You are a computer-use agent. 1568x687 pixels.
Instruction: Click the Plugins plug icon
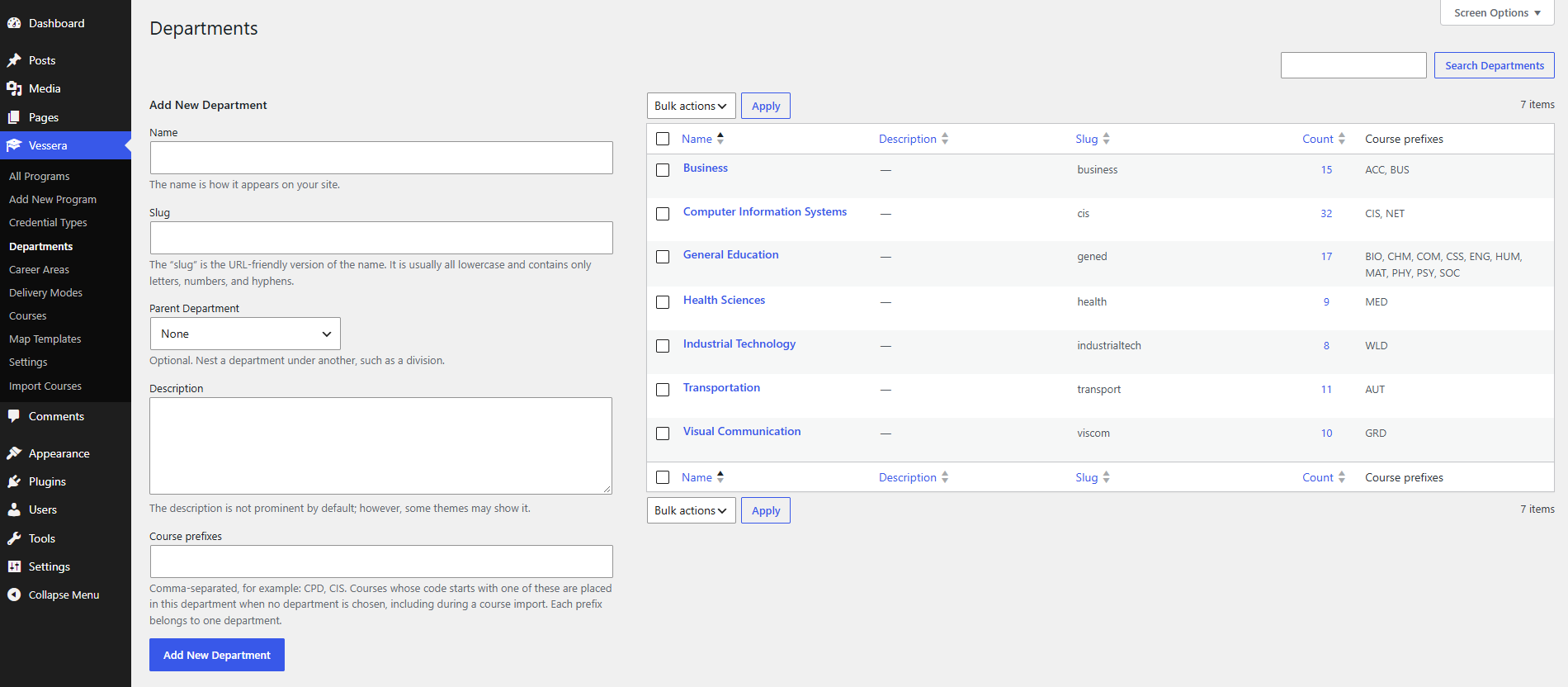tap(14, 481)
